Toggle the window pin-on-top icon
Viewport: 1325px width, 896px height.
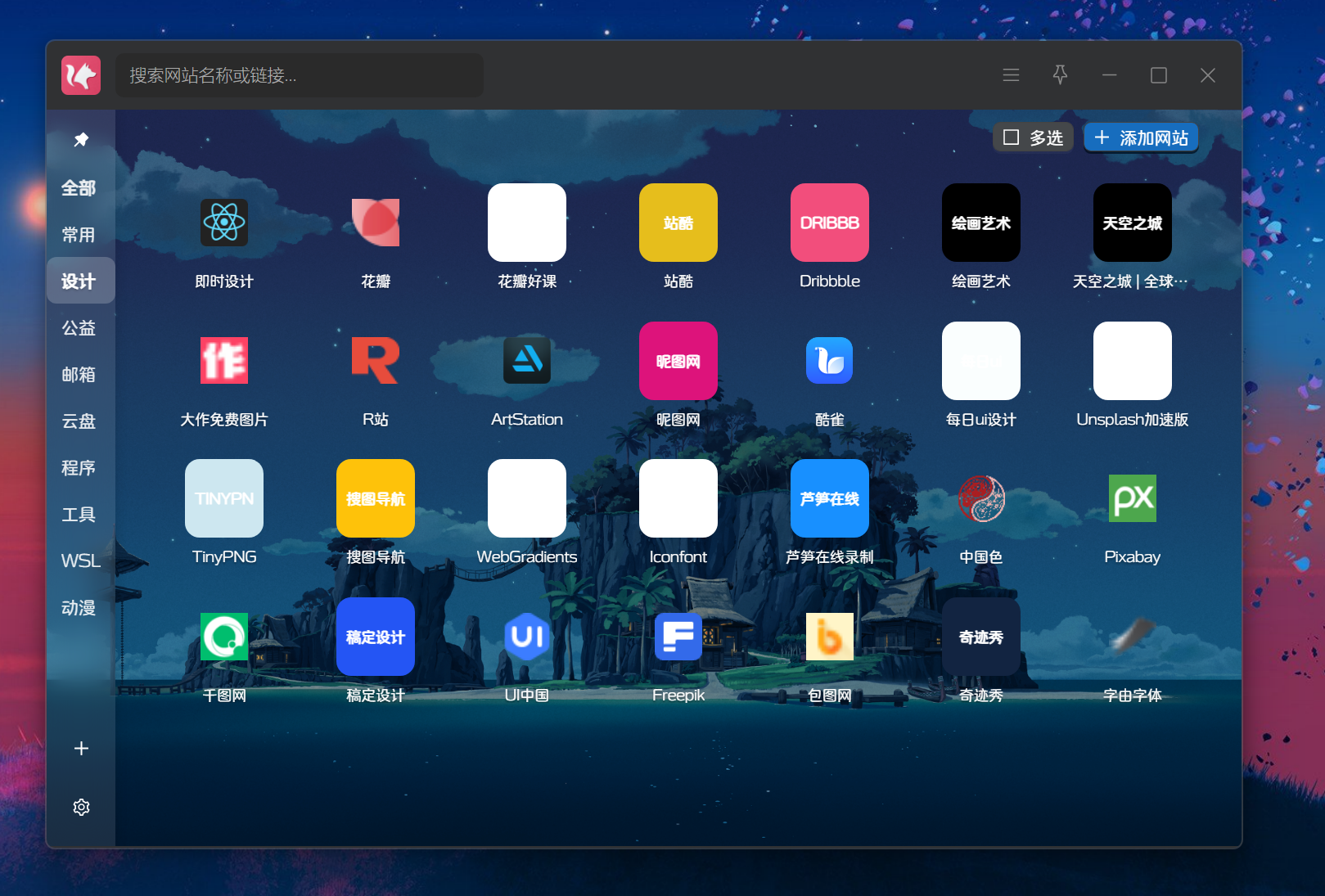[x=1060, y=75]
